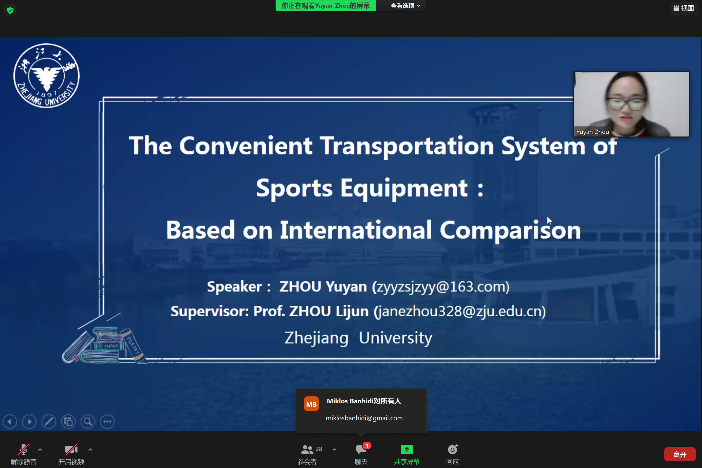Open slideshow more options ellipsis

coord(107,421)
